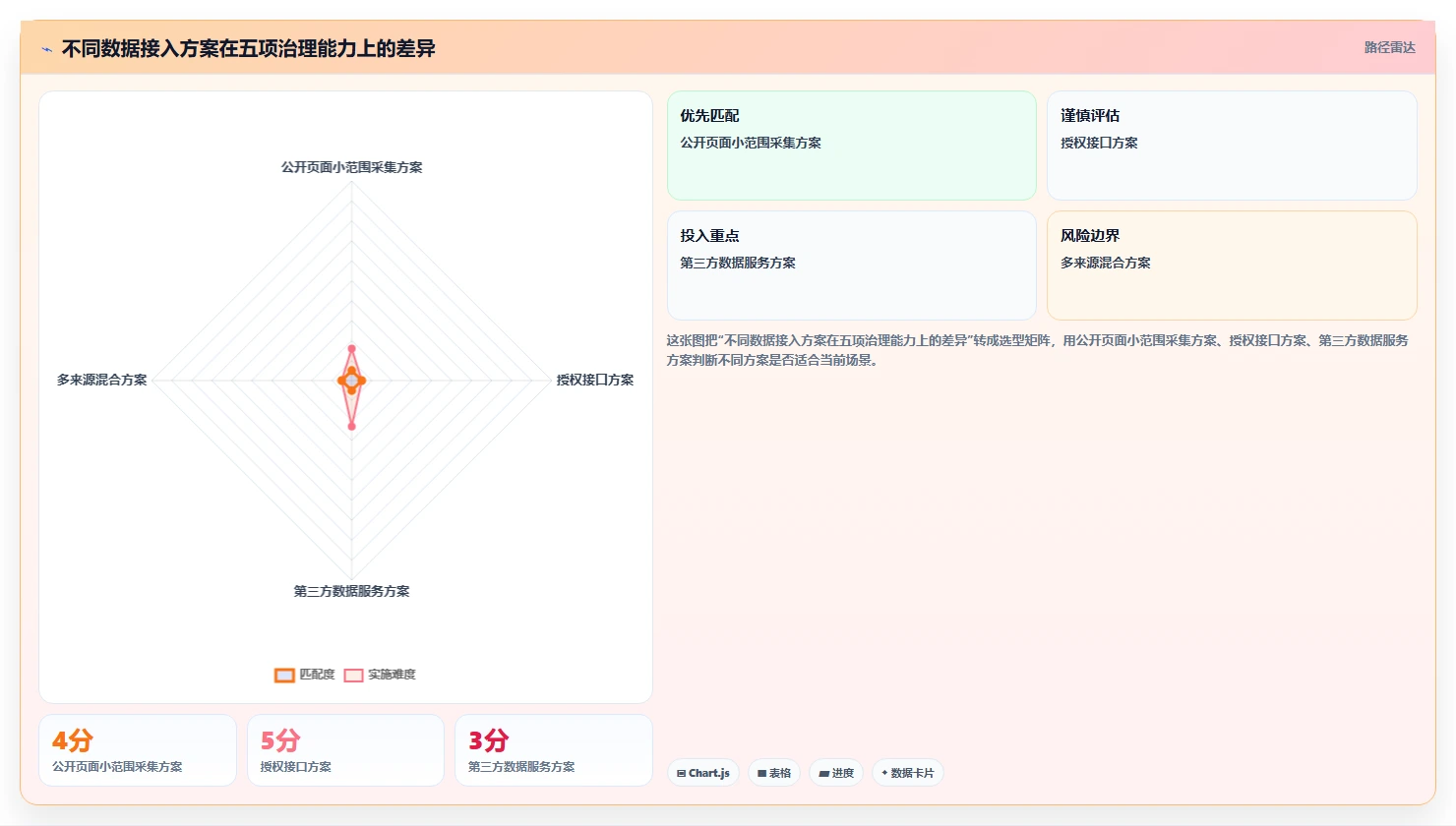Click 多来源混合方案 text in 风险边界 card
The height and width of the screenshot is (826, 1456).
click(1106, 263)
